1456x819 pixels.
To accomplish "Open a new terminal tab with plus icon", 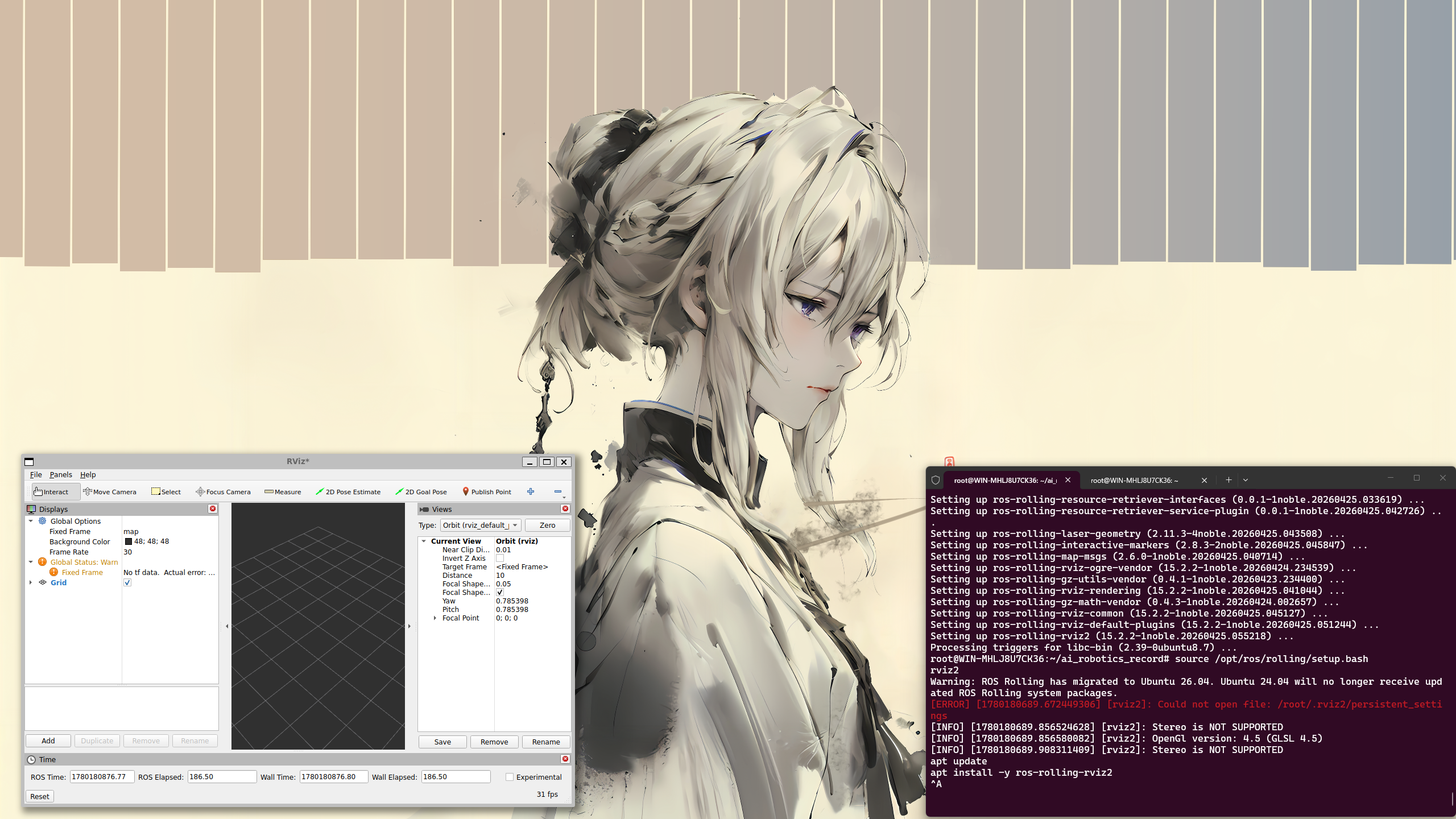I will click(x=1228, y=480).
